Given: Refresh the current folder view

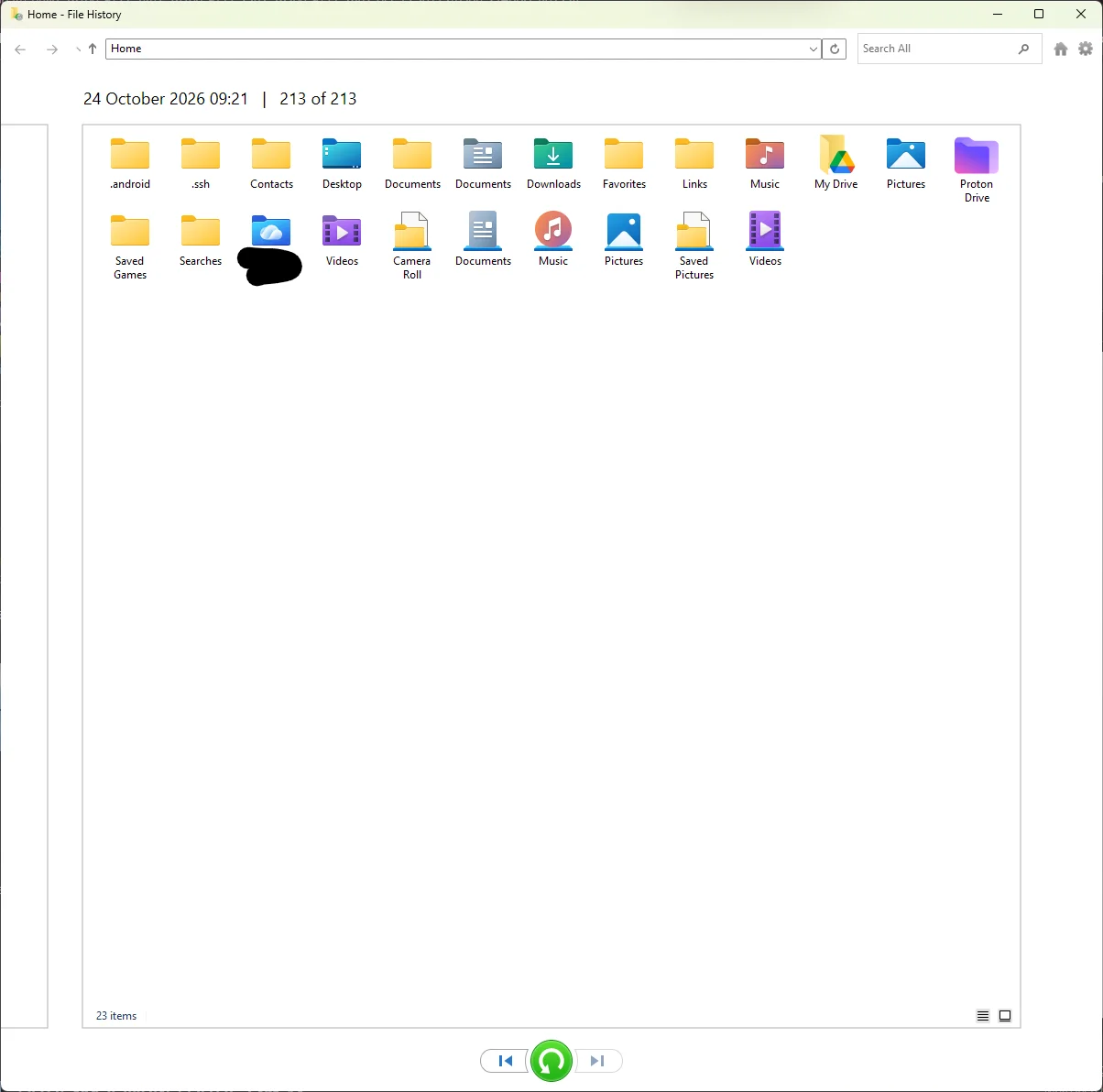Looking at the screenshot, I should [x=835, y=49].
